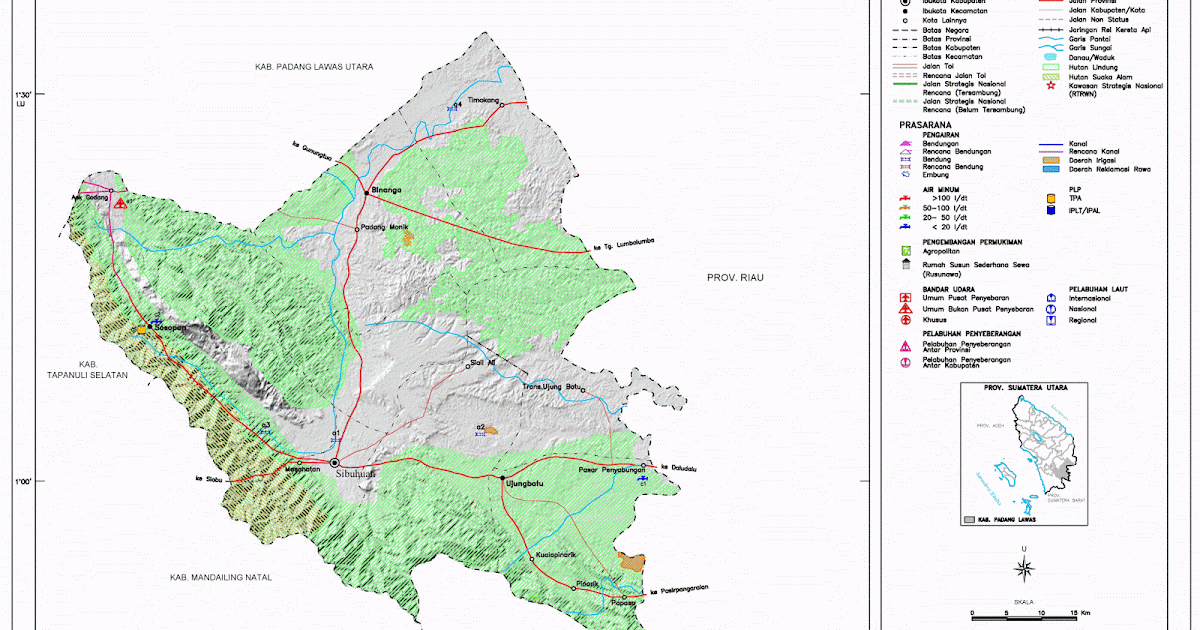Click the Padang Monik label

tap(385, 228)
